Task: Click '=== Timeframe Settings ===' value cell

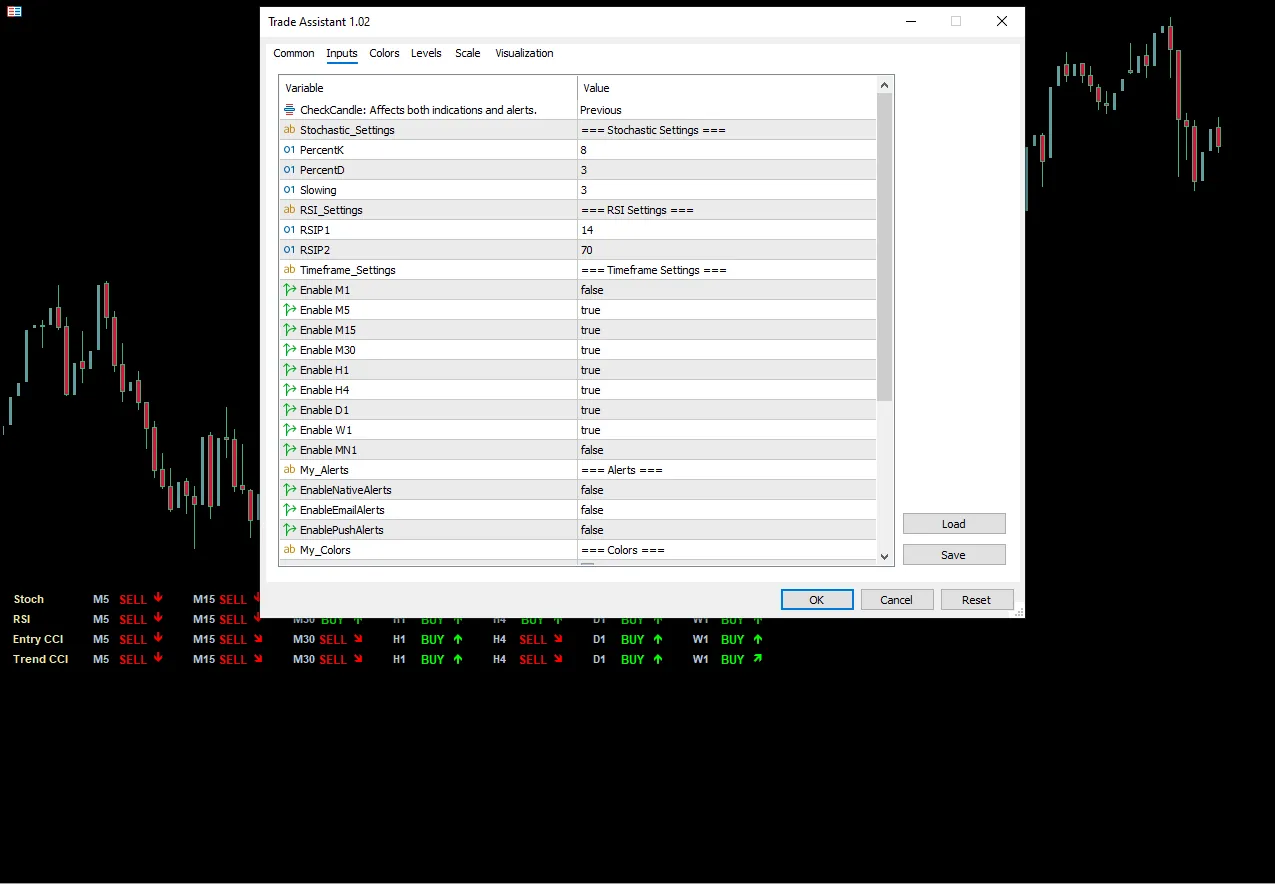Action: click(726, 270)
